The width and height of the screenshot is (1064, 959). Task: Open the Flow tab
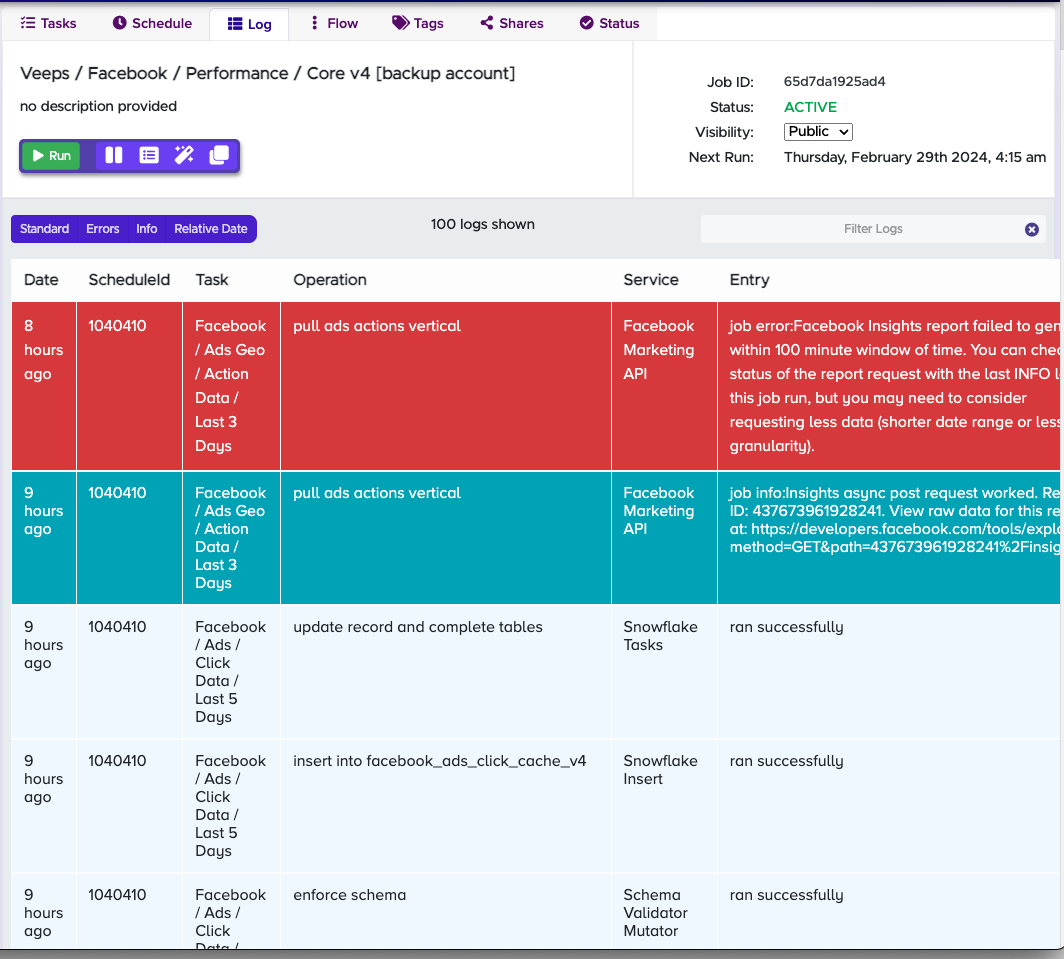334,23
